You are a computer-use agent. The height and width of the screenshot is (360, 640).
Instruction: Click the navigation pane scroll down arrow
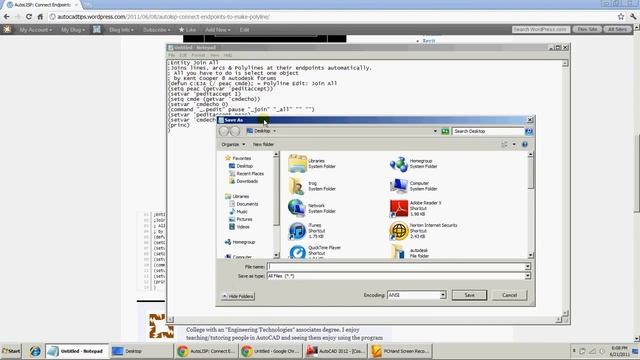pos(276,255)
